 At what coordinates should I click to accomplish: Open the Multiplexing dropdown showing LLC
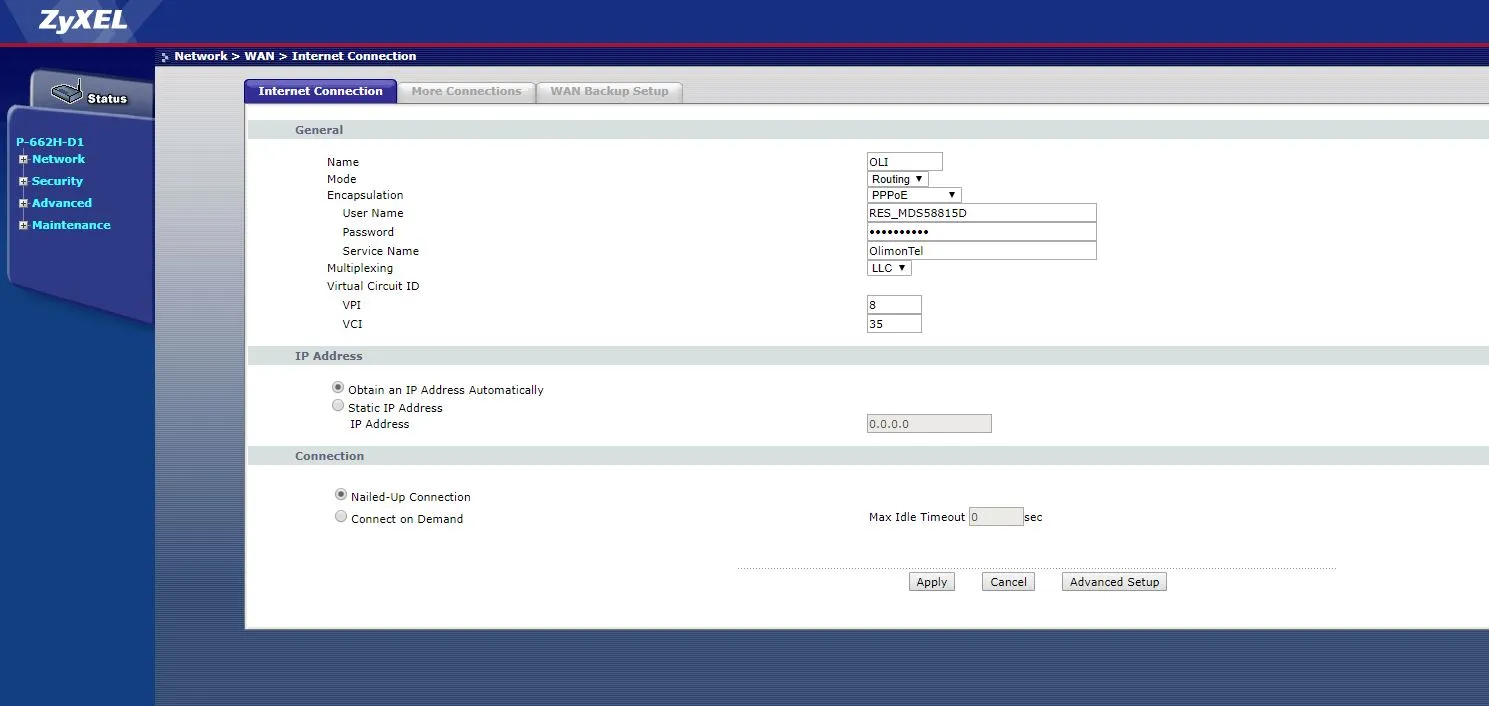point(889,268)
